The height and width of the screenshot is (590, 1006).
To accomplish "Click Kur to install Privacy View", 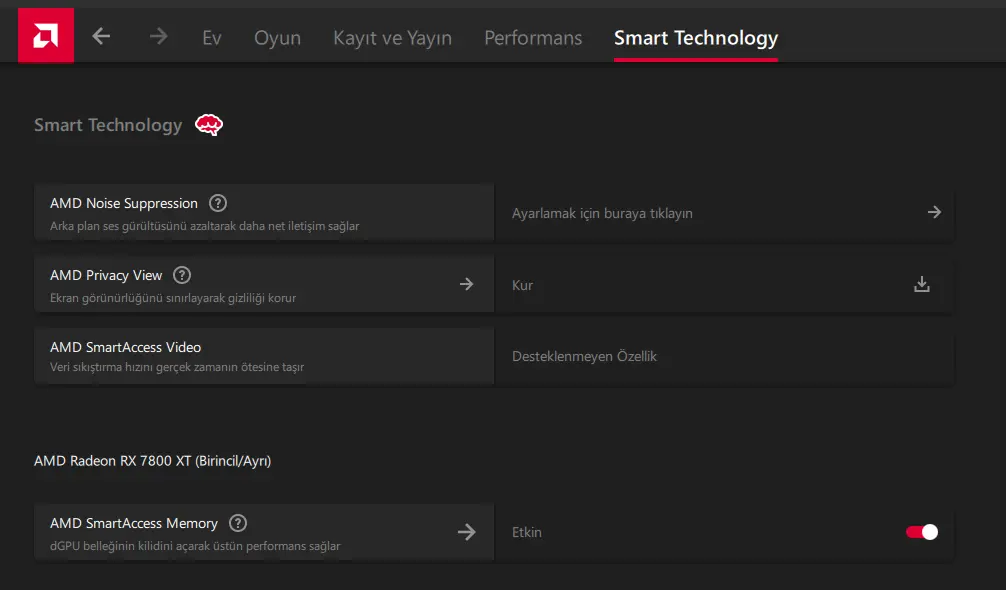I will (522, 285).
